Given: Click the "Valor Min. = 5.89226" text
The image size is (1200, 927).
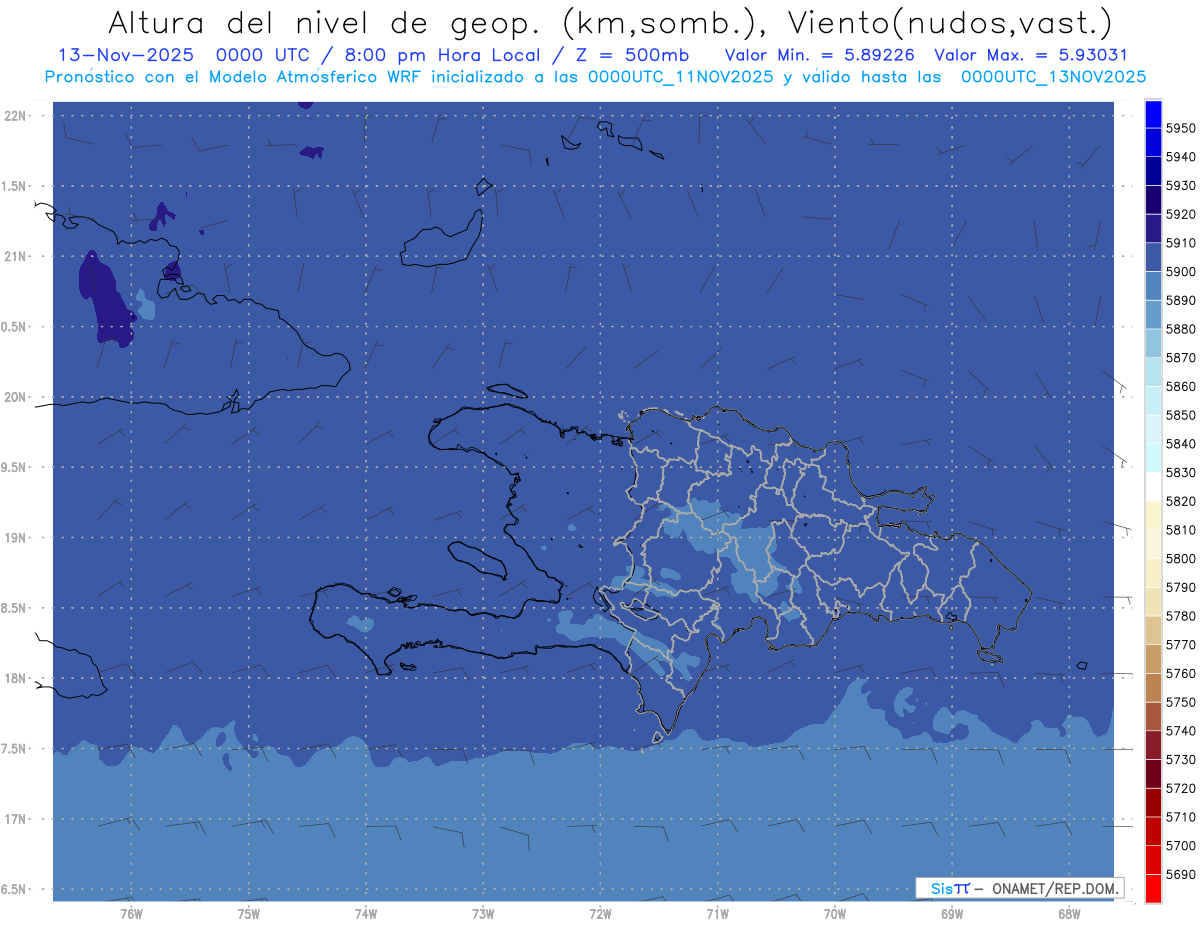Looking at the screenshot, I should pyautogui.click(x=820, y=55).
